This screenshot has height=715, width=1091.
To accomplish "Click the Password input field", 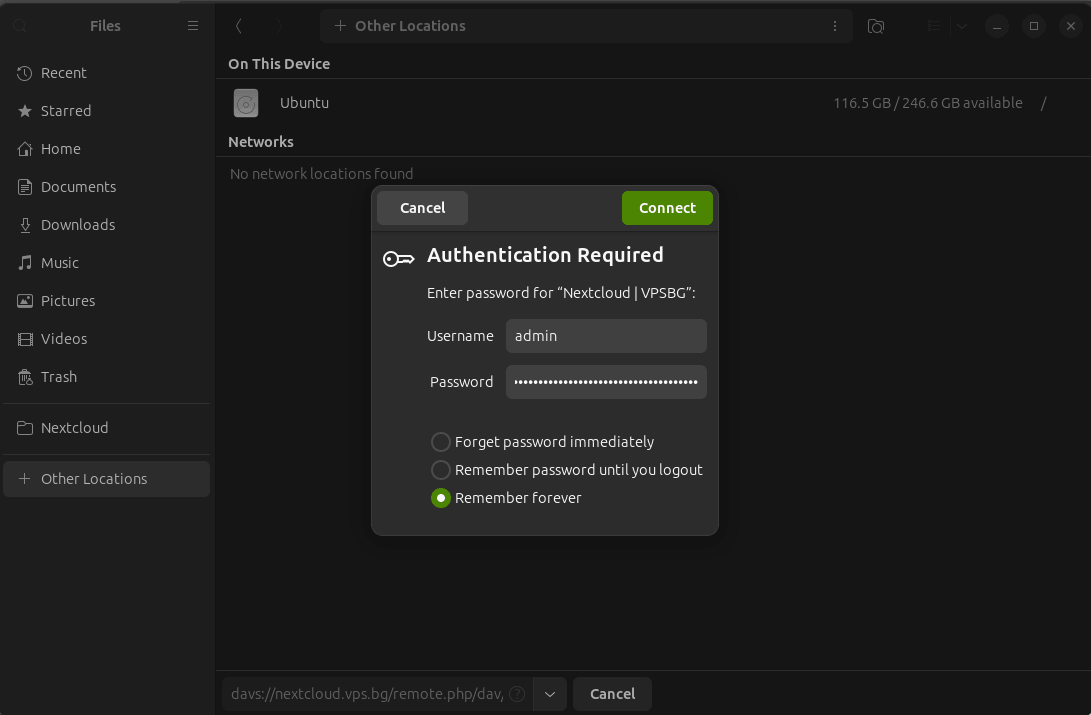I will coord(606,382).
